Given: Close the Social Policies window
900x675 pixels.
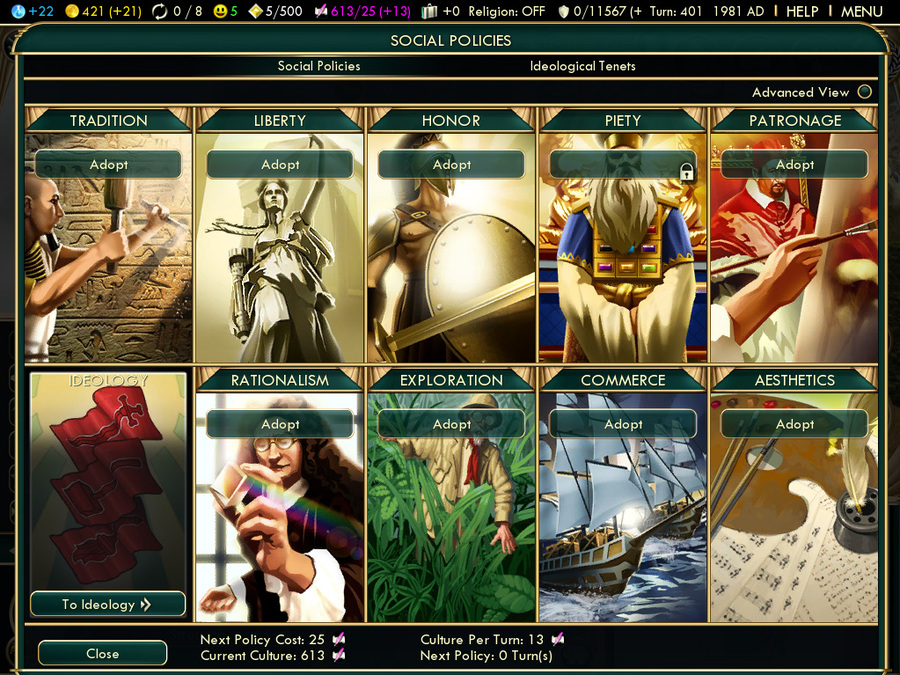Looking at the screenshot, I should (103, 654).
